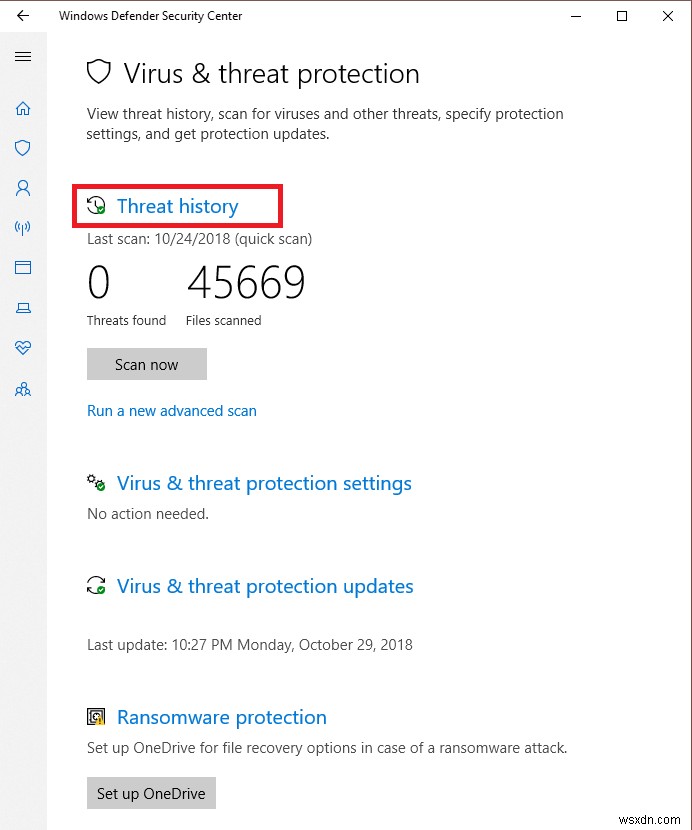Click Set up OneDrive for file recovery
Viewport: 692px width, 830px height.
pos(150,793)
